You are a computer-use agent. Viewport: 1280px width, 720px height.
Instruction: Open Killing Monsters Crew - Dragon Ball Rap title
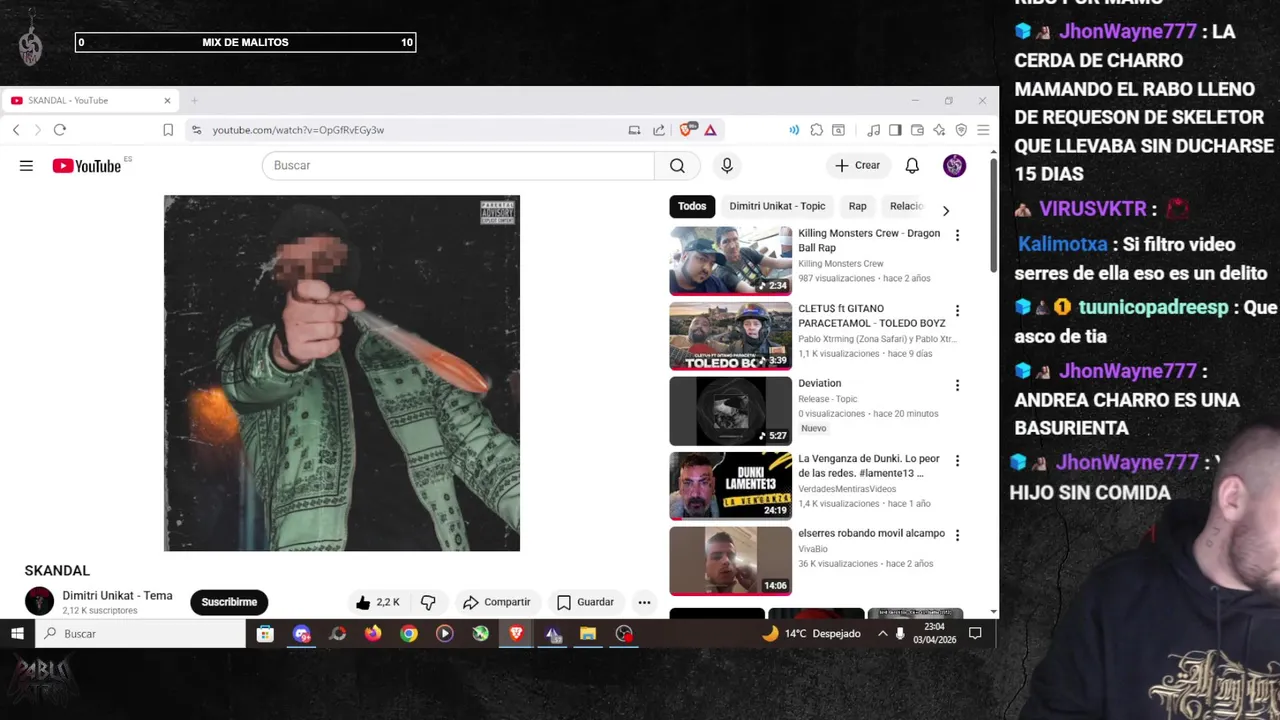point(869,240)
